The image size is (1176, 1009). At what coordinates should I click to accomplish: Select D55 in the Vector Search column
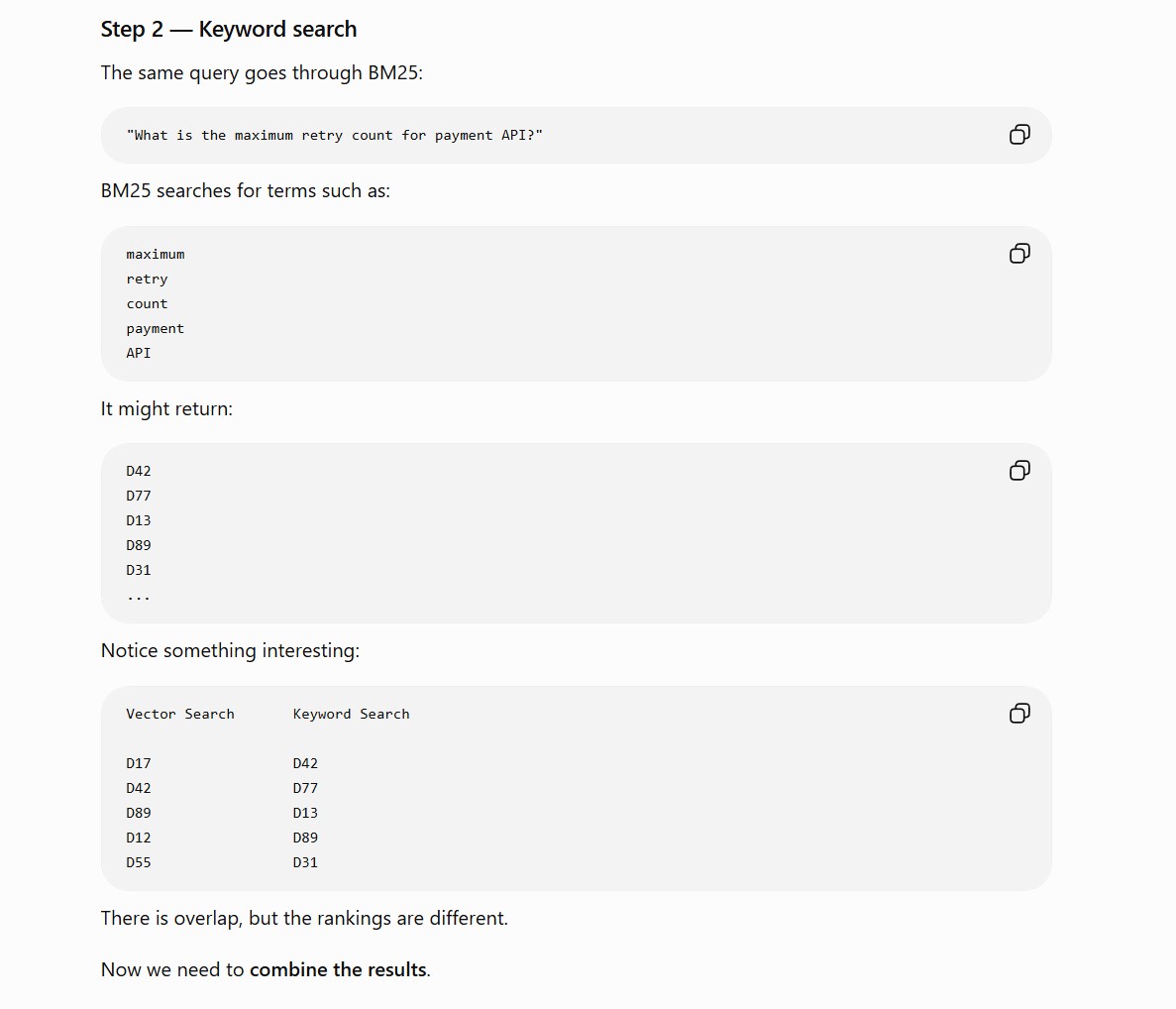pos(139,862)
